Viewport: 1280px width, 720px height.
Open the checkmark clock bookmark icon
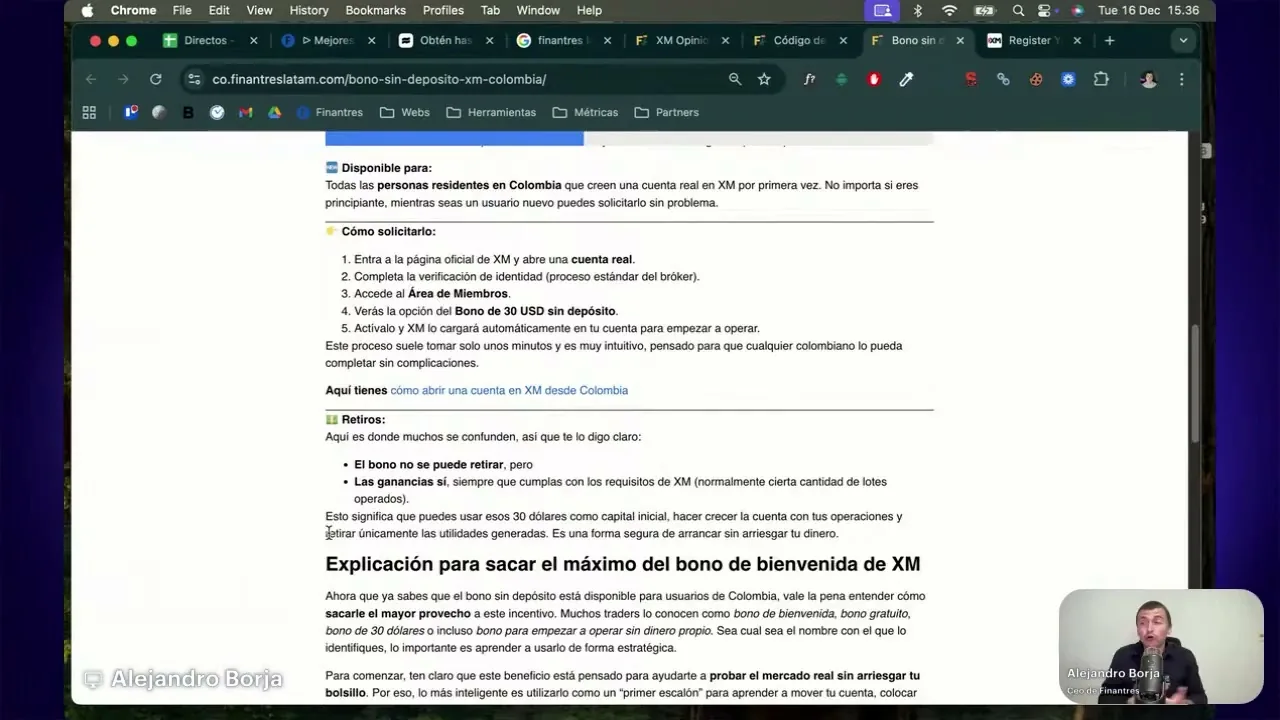217,112
